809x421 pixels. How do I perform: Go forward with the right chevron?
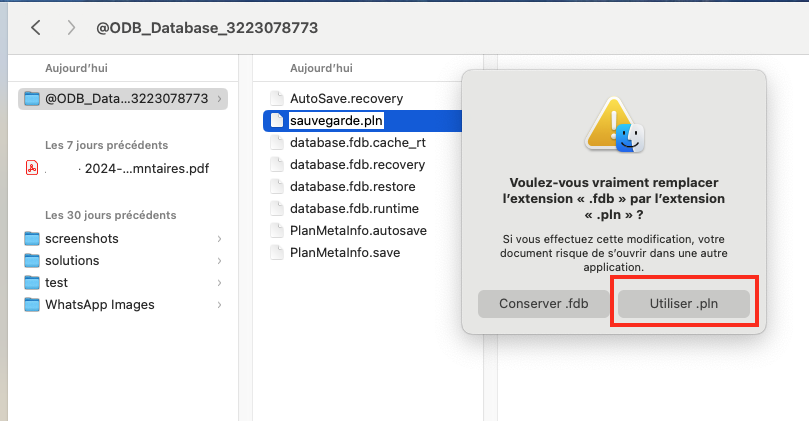point(71,27)
